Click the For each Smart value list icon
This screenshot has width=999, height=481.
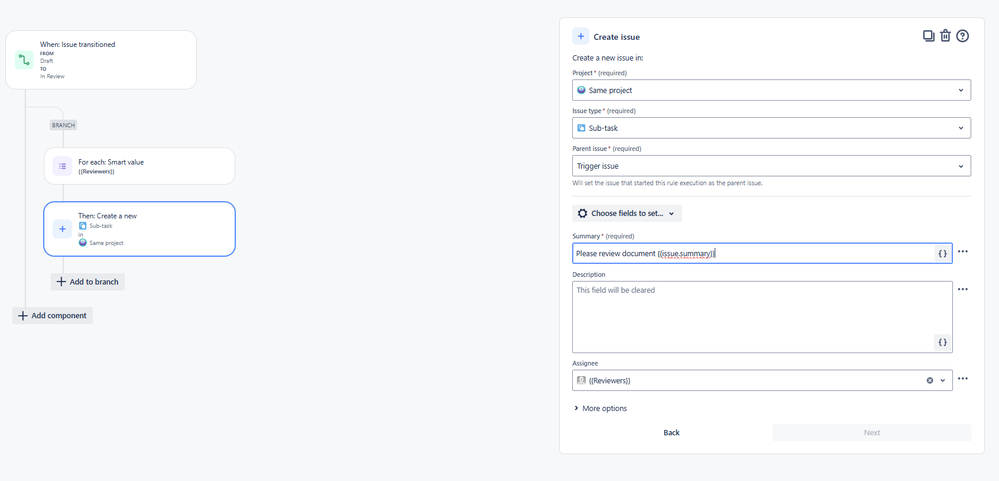coord(62,166)
